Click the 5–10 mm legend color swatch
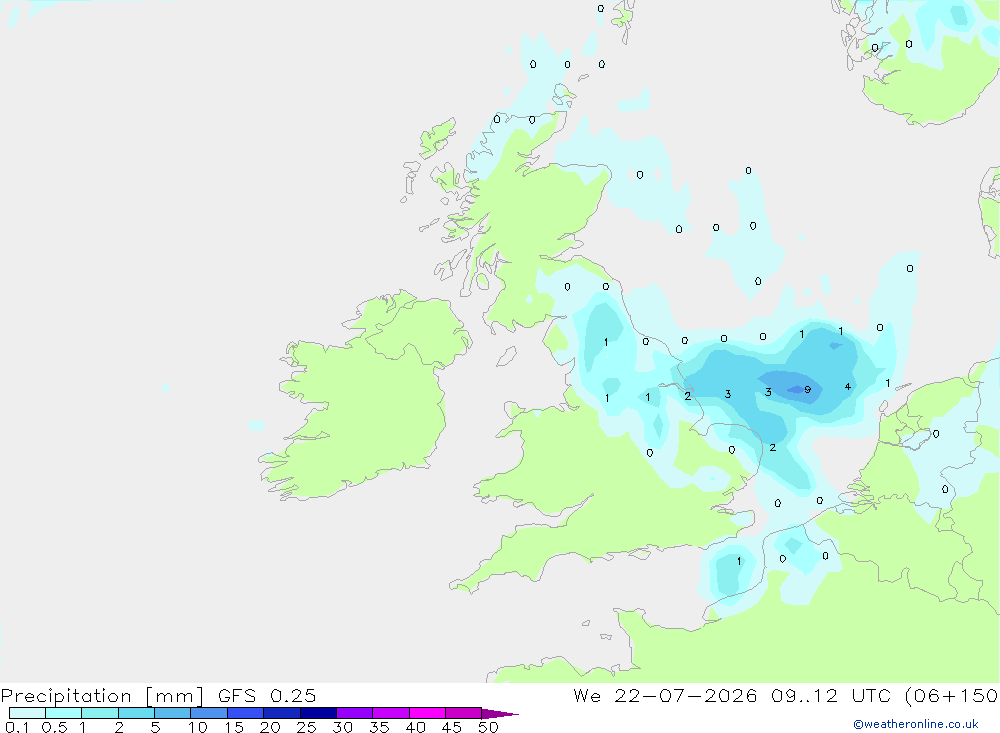Image resolution: width=1000 pixels, height=733 pixels. [x=173, y=713]
